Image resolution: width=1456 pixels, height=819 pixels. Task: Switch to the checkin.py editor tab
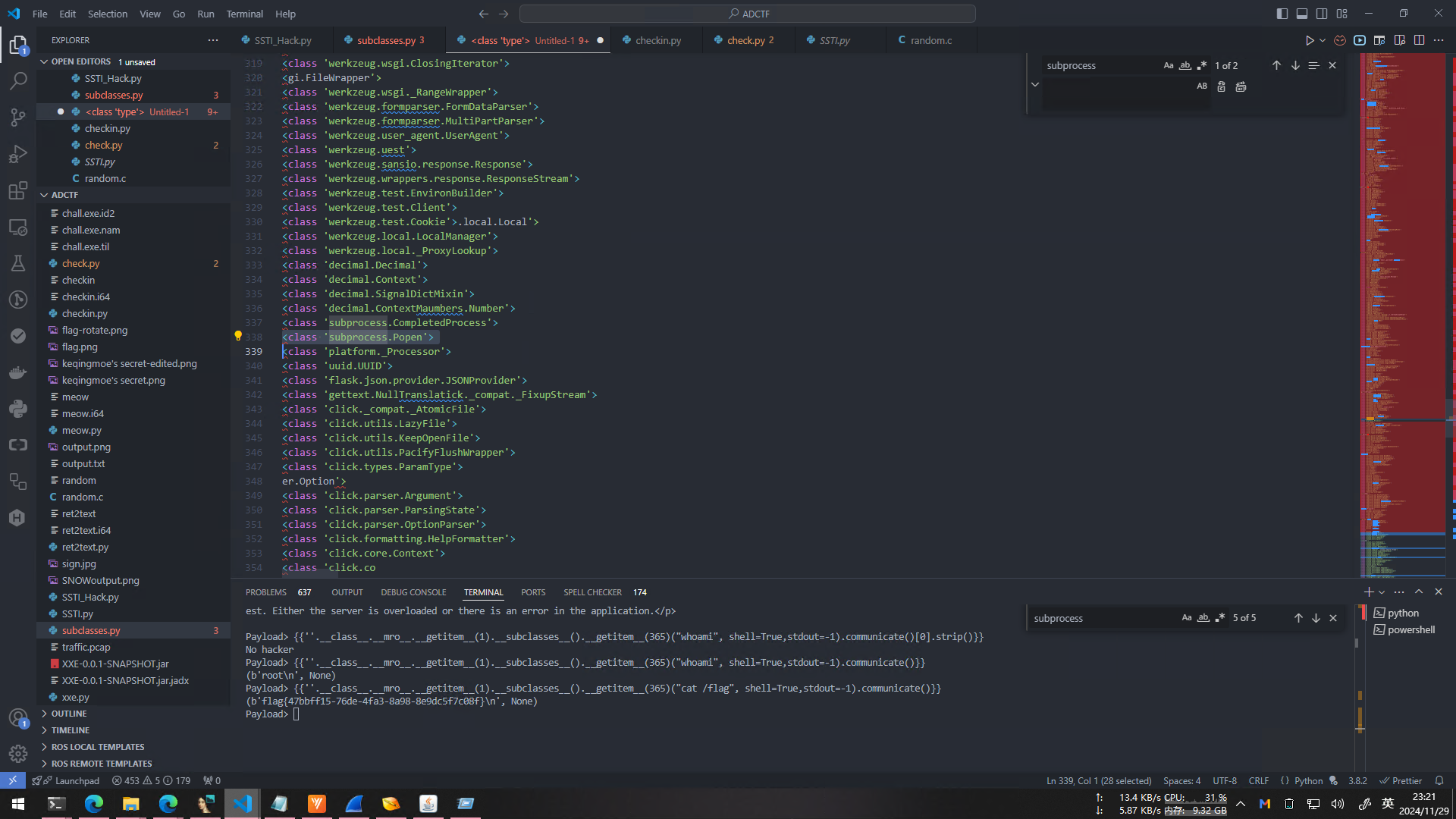click(x=657, y=40)
